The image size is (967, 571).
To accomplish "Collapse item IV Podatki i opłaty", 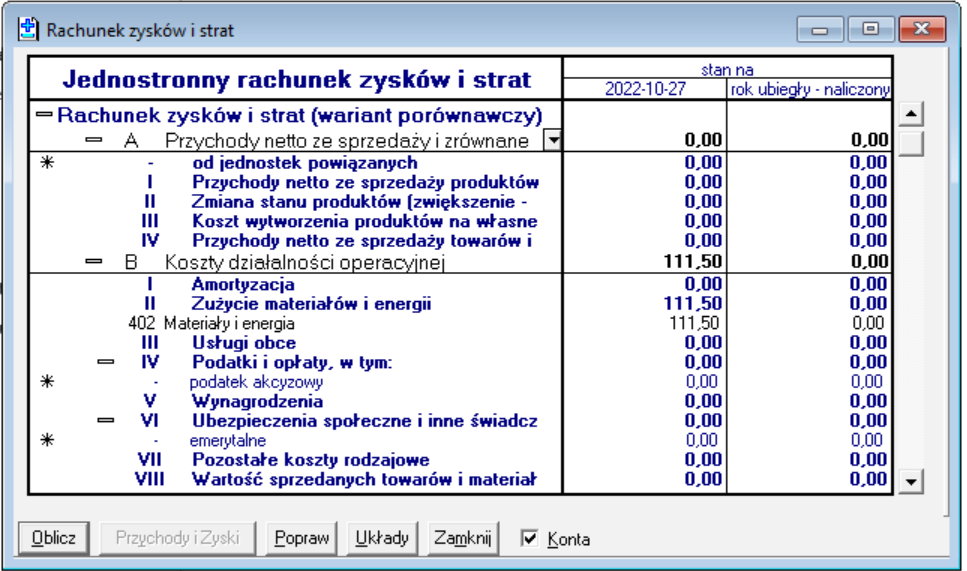I will (x=106, y=362).
